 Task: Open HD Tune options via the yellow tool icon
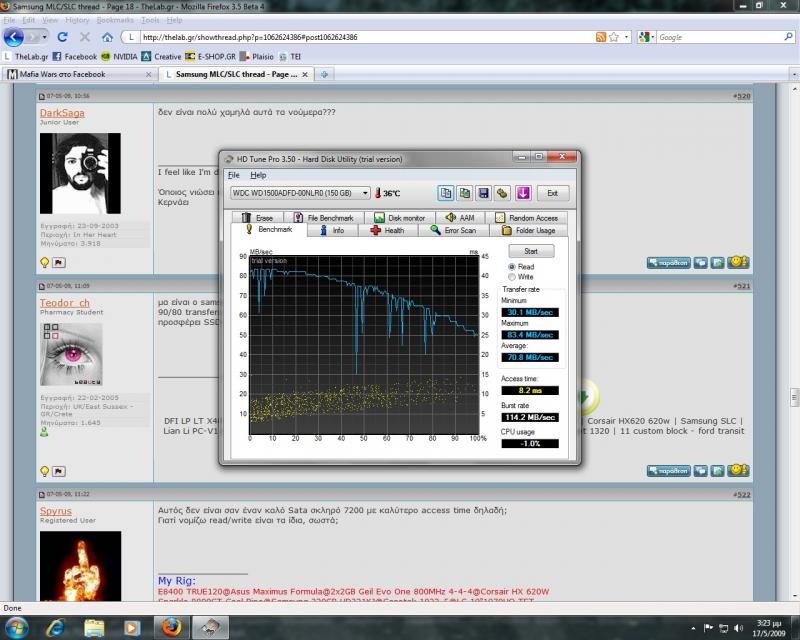(502, 193)
